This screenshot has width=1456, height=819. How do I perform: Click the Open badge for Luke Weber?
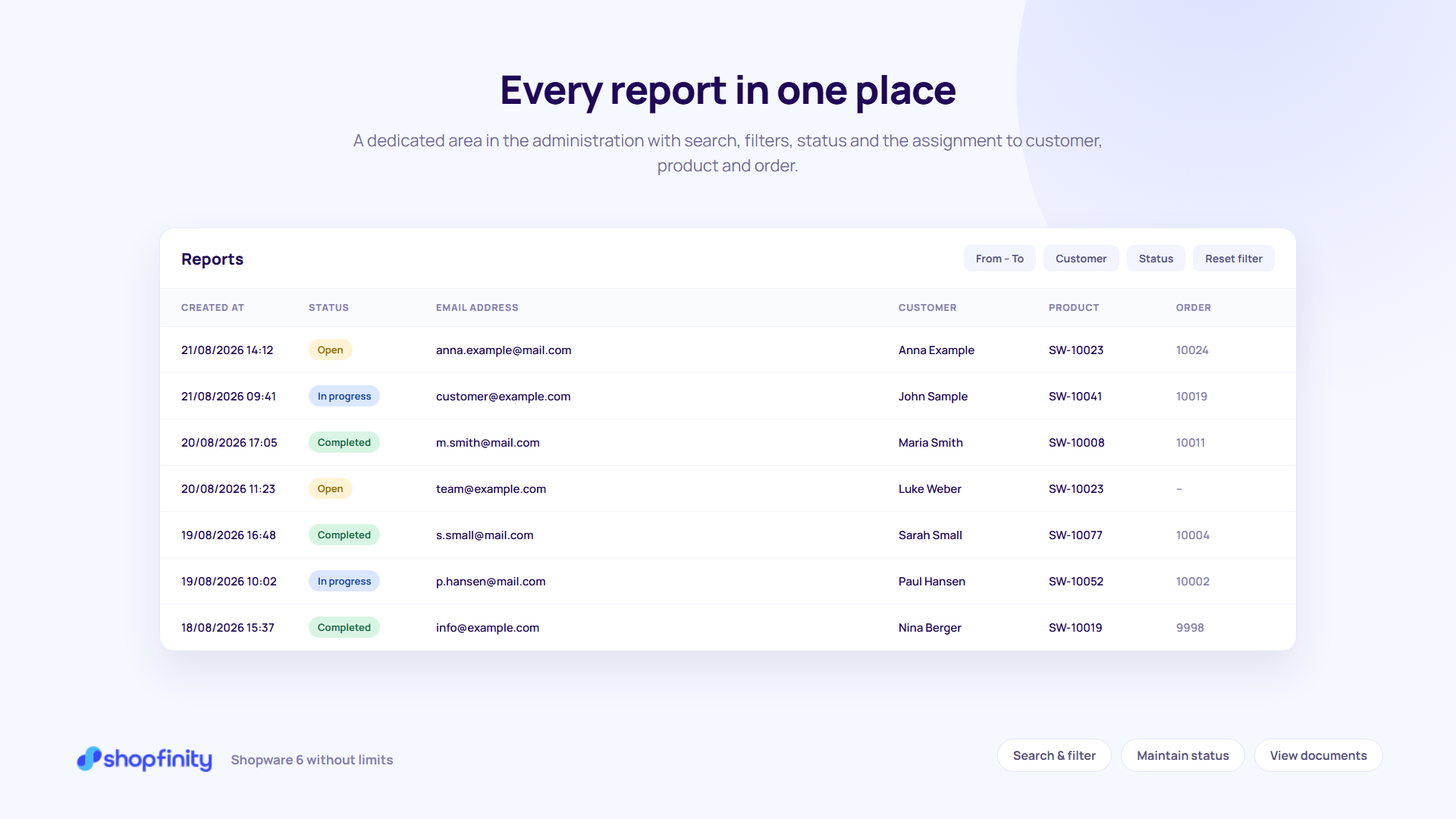(x=330, y=488)
